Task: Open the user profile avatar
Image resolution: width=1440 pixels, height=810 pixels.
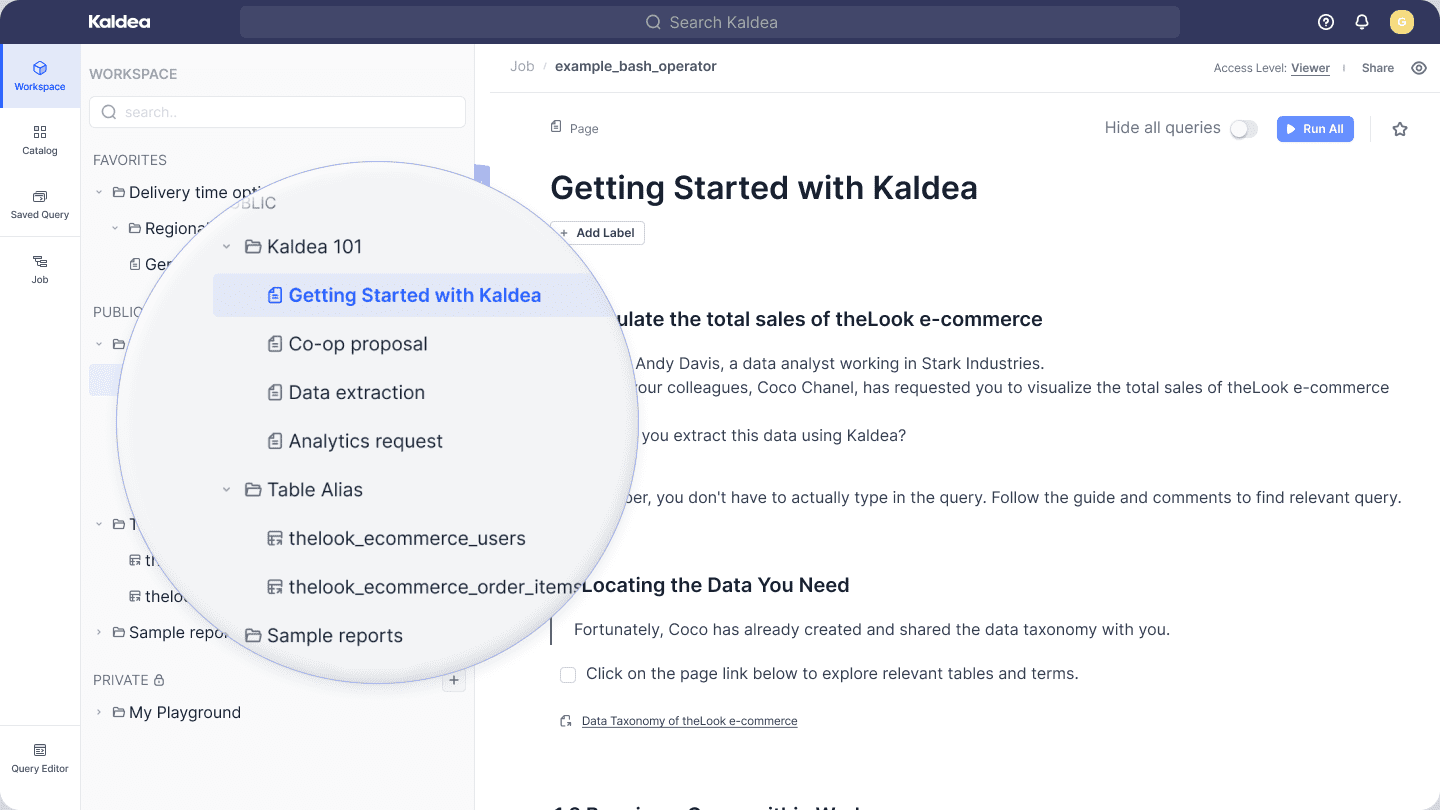Action: pos(1402,22)
